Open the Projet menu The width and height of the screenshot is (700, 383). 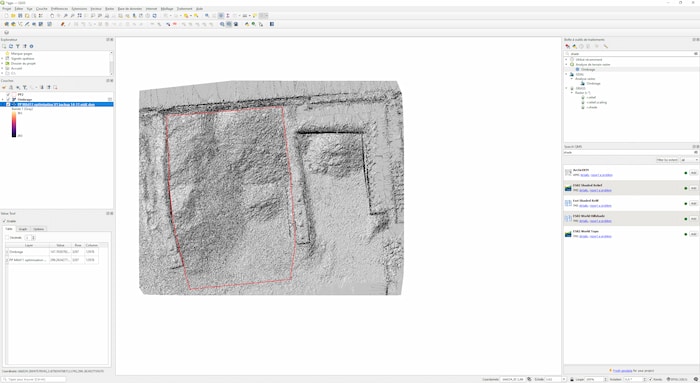pyautogui.click(x=7, y=8)
